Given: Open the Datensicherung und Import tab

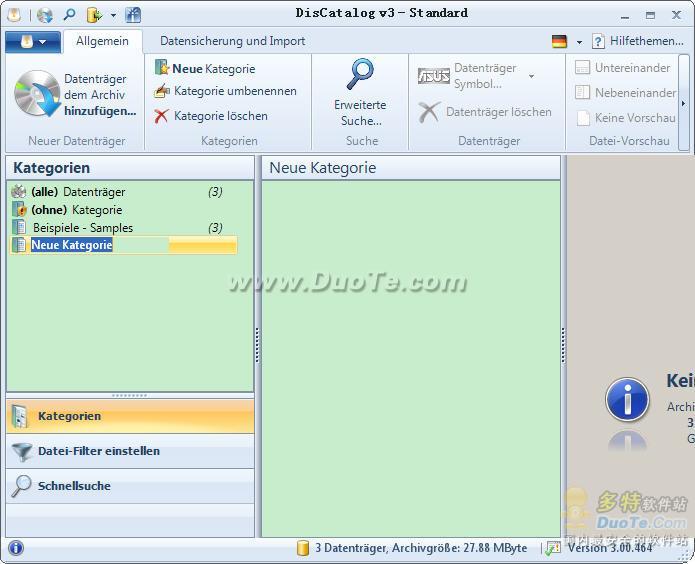Looking at the screenshot, I should pos(232,41).
